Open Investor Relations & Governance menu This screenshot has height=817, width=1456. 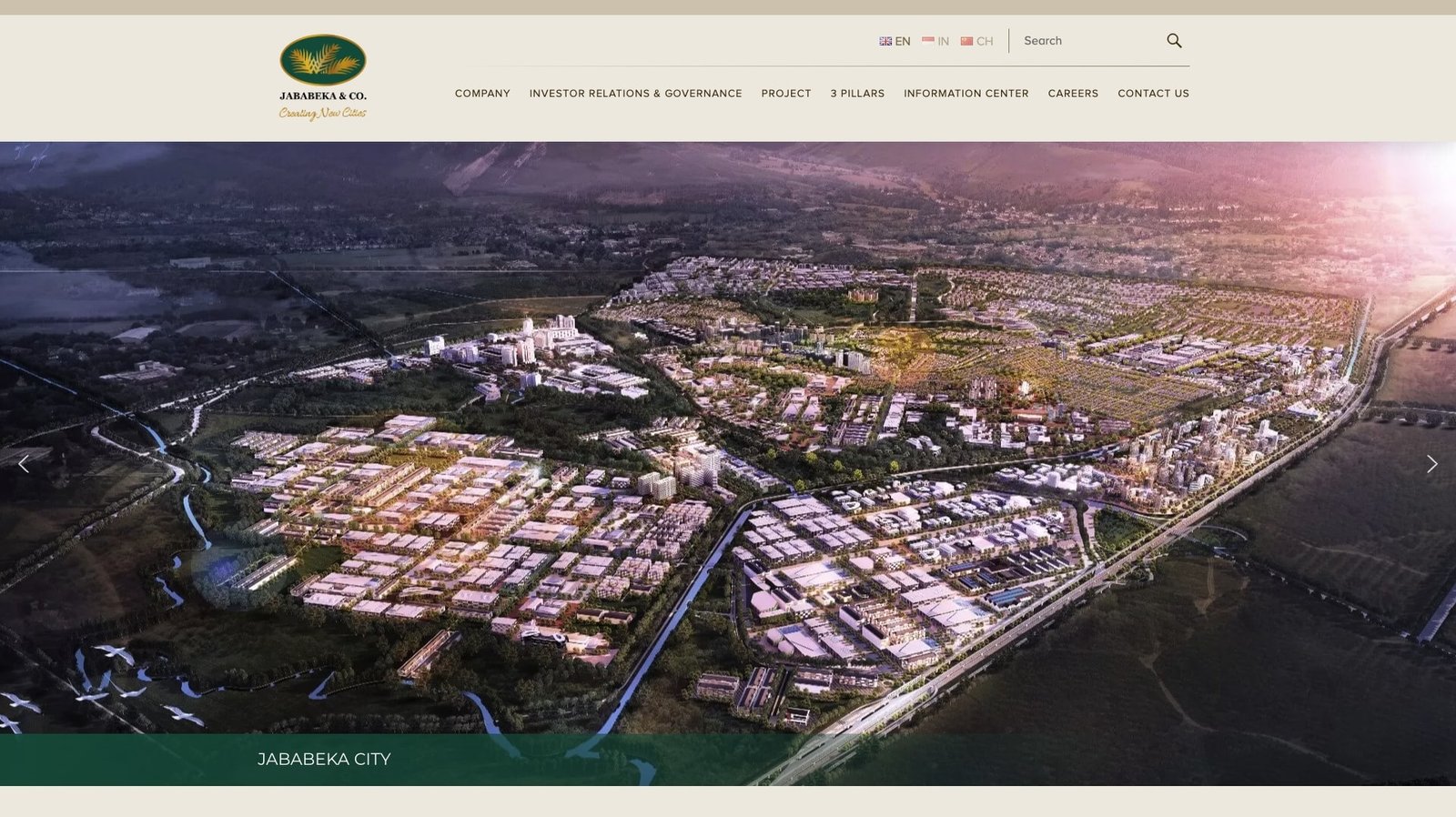click(x=635, y=94)
